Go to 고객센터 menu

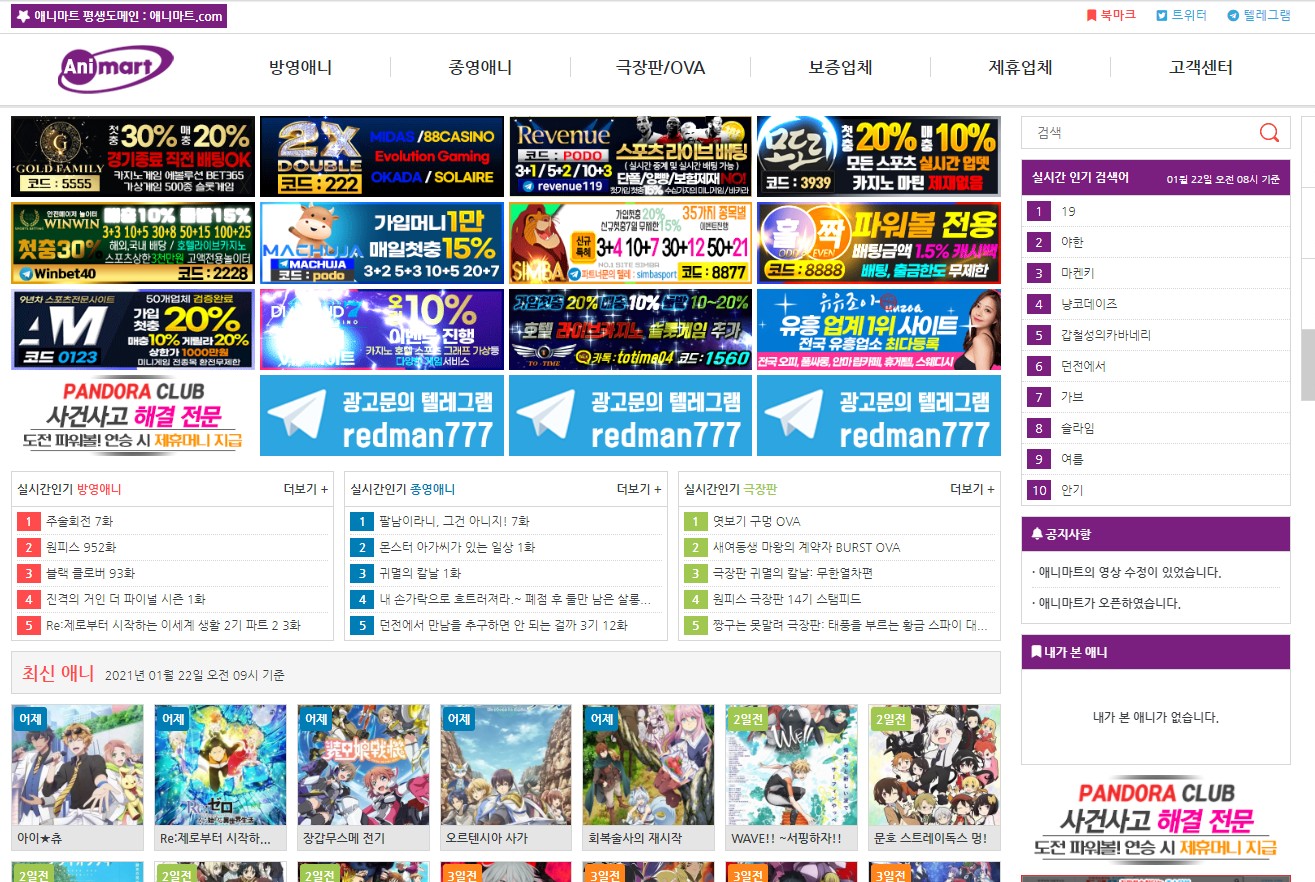(1200, 68)
